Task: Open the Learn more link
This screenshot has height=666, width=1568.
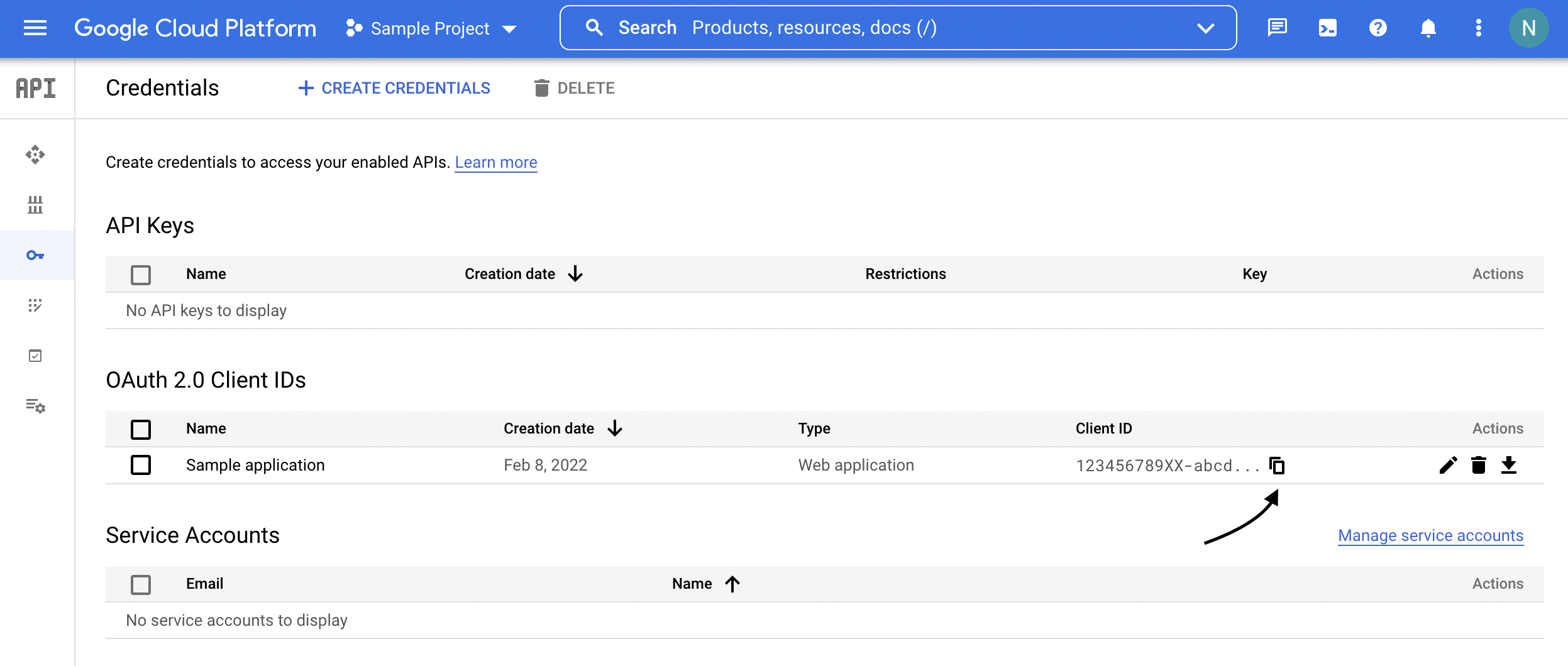Action: 496,162
